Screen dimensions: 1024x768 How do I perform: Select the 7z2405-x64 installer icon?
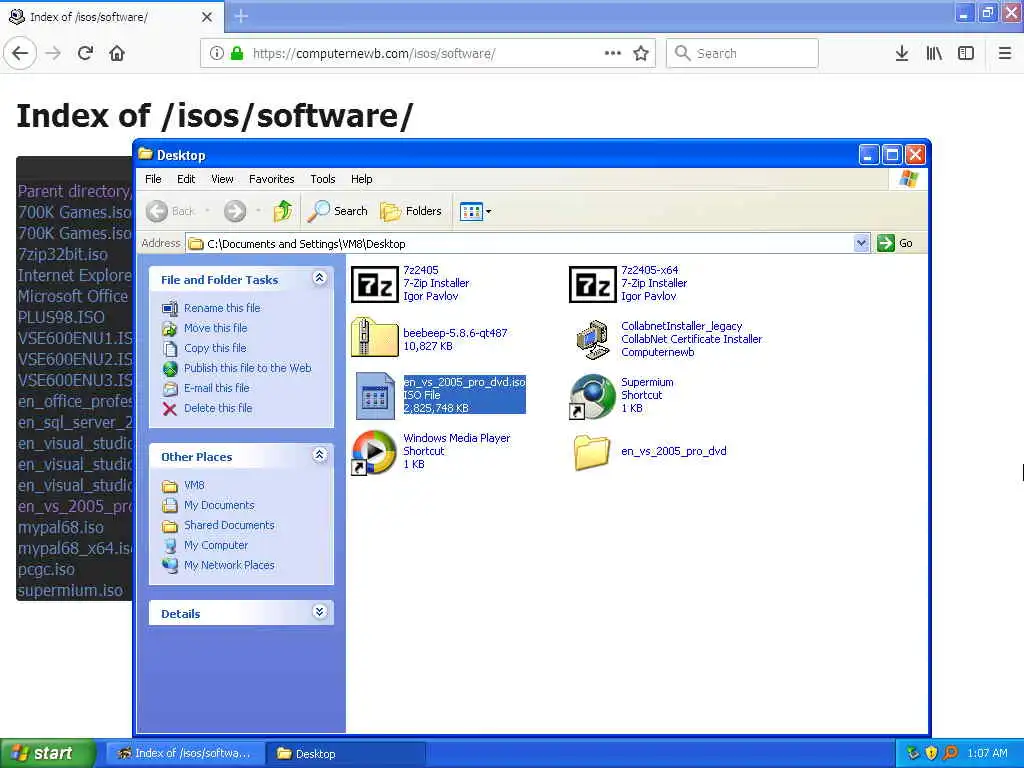tap(592, 284)
